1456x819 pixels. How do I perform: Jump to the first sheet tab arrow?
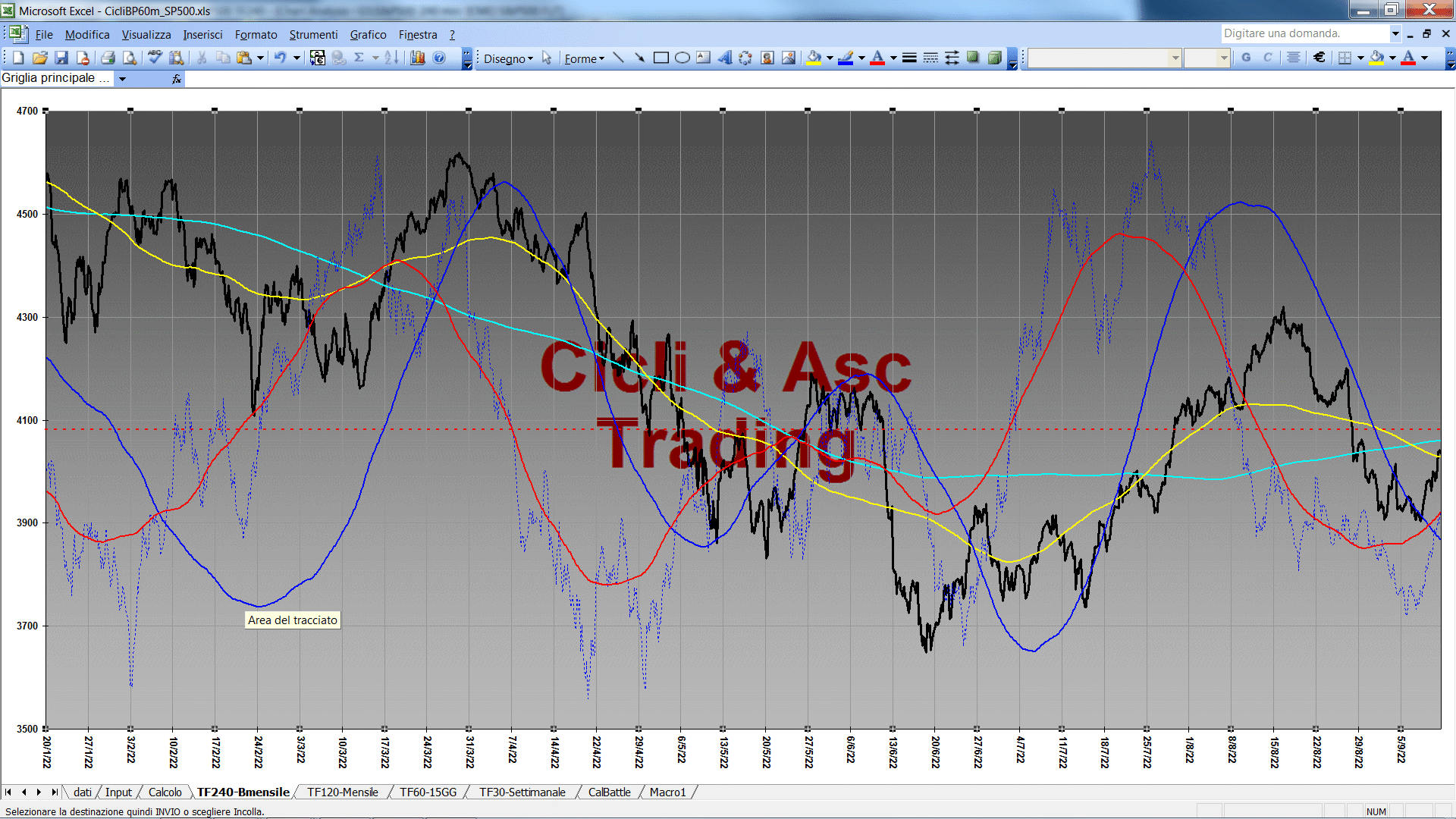coord(8,792)
